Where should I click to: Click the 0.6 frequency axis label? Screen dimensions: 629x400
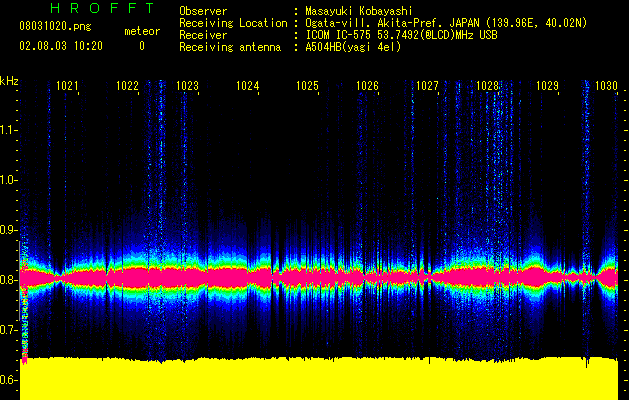click(x=7, y=380)
